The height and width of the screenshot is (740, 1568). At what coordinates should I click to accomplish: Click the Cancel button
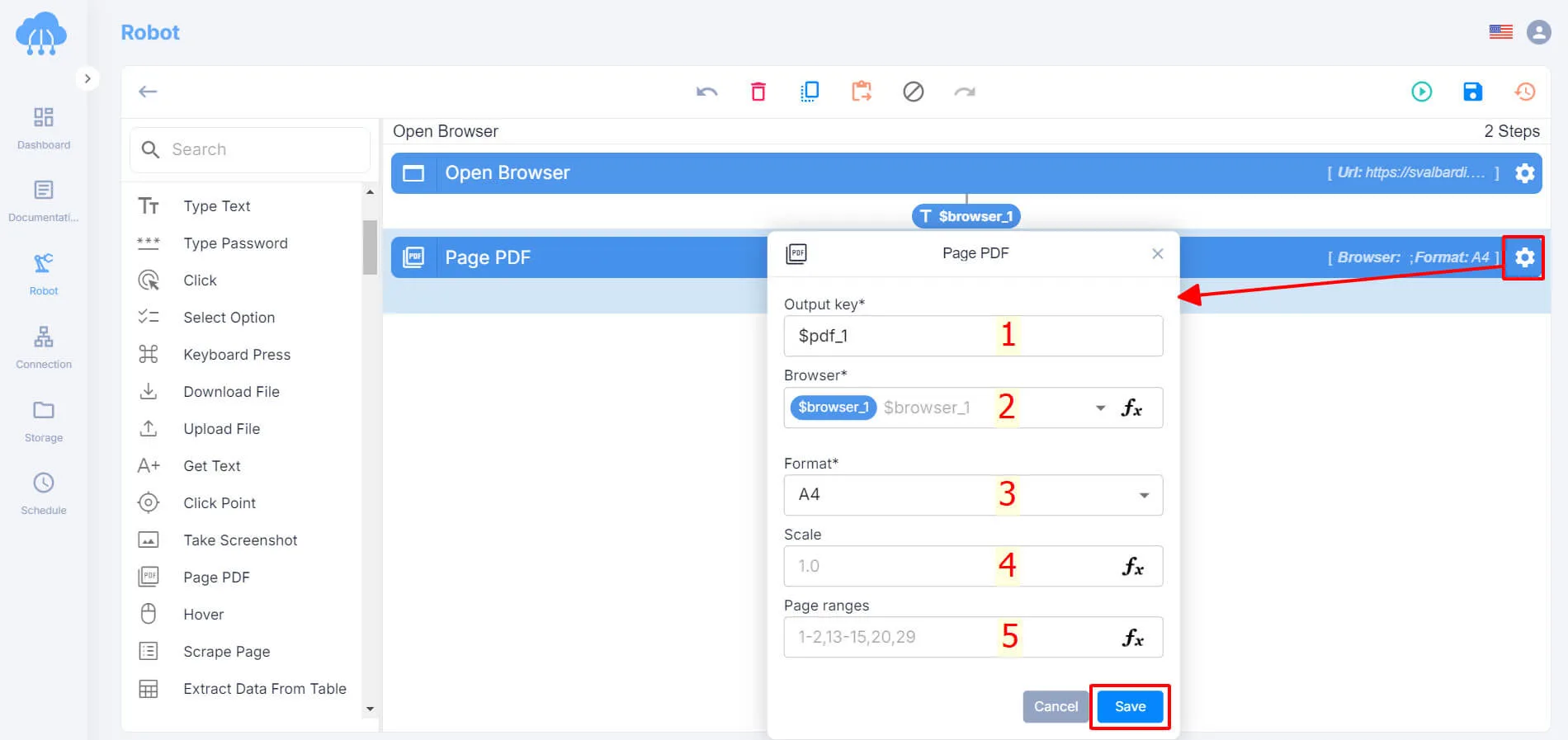click(x=1056, y=706)
